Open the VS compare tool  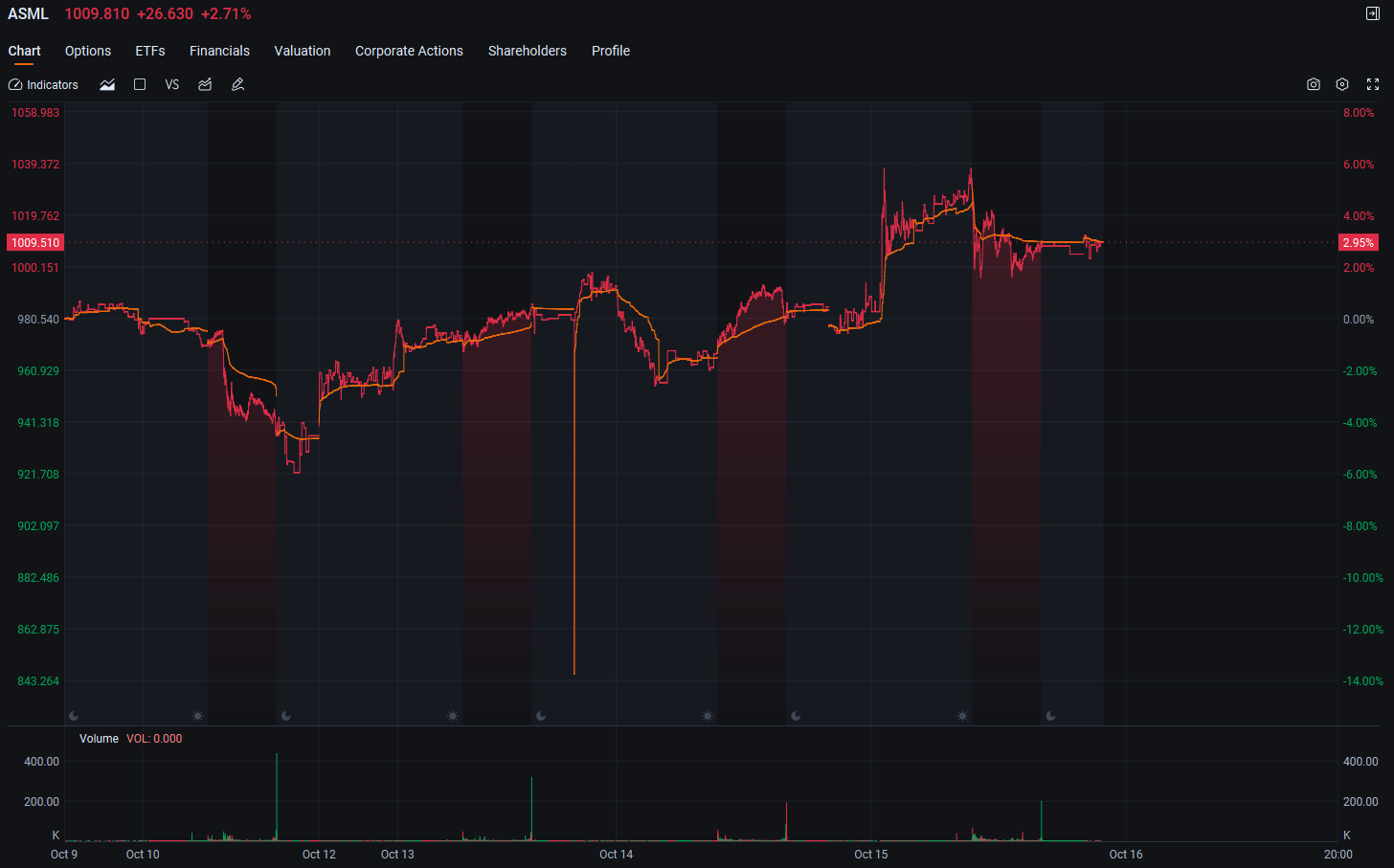pyautogui.click(x=172, y=85)
